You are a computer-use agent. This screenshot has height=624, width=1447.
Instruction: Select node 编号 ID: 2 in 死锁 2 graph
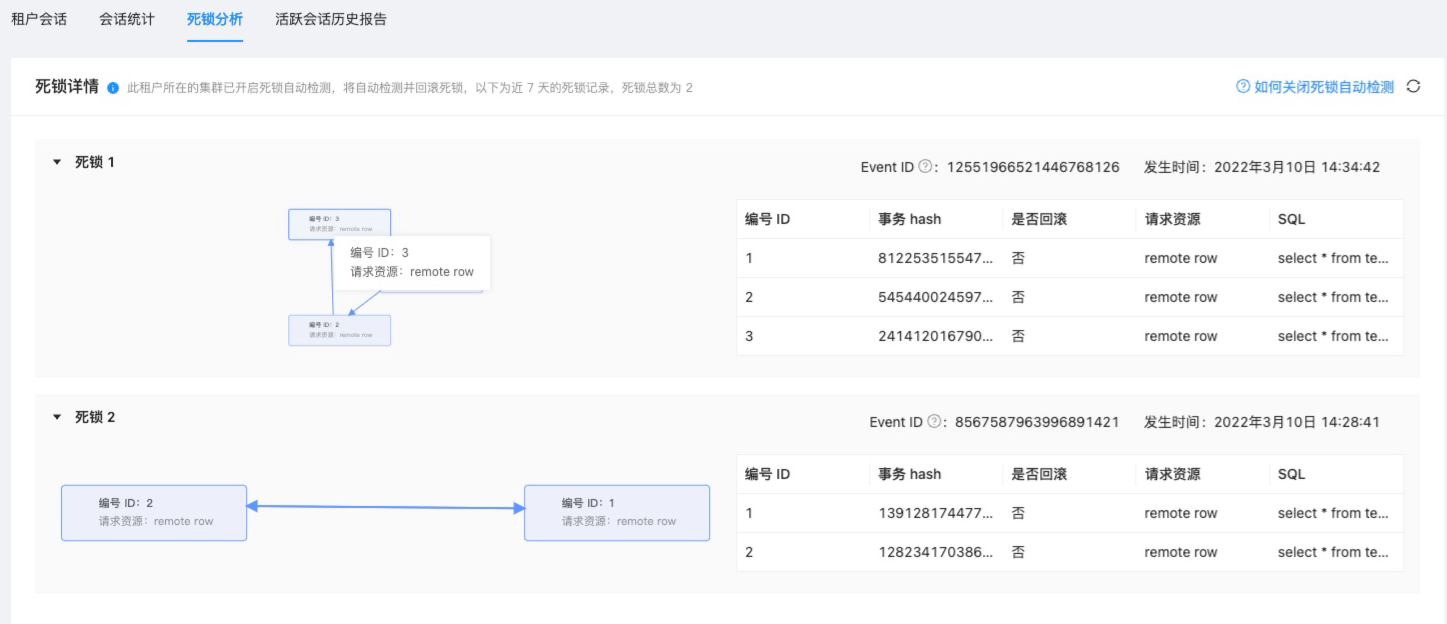[x=154, y=513]
